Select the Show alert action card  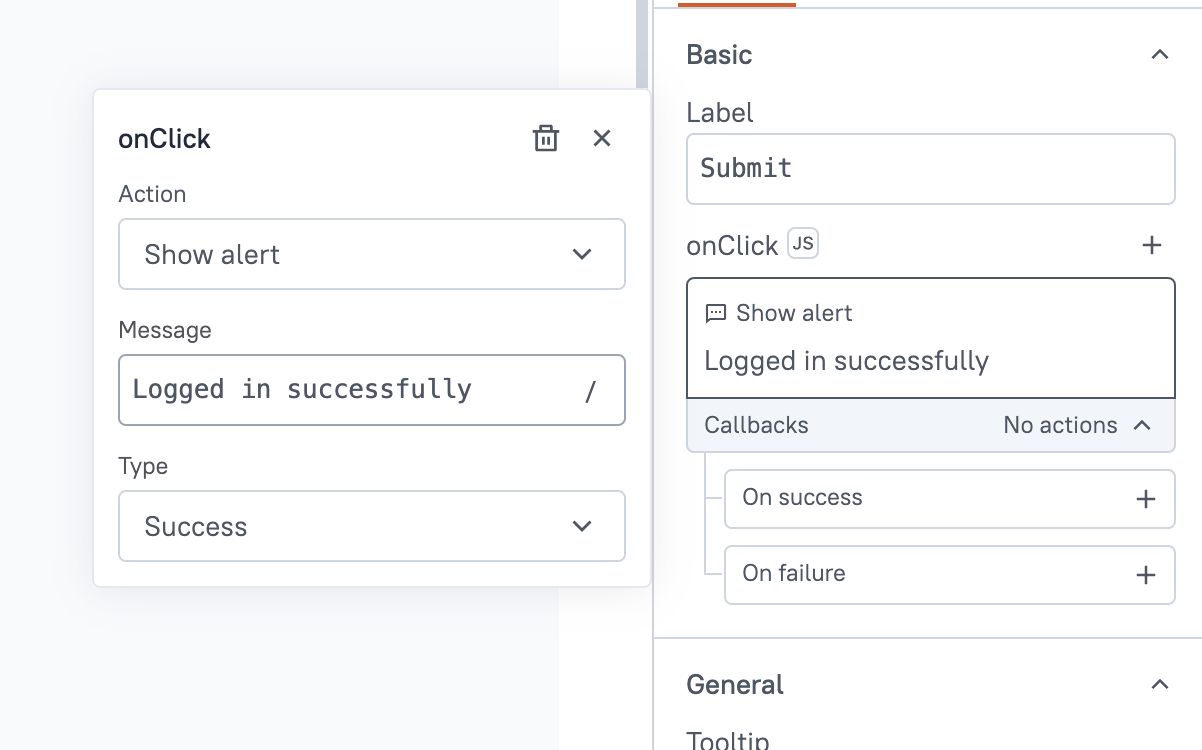(930, 338)
